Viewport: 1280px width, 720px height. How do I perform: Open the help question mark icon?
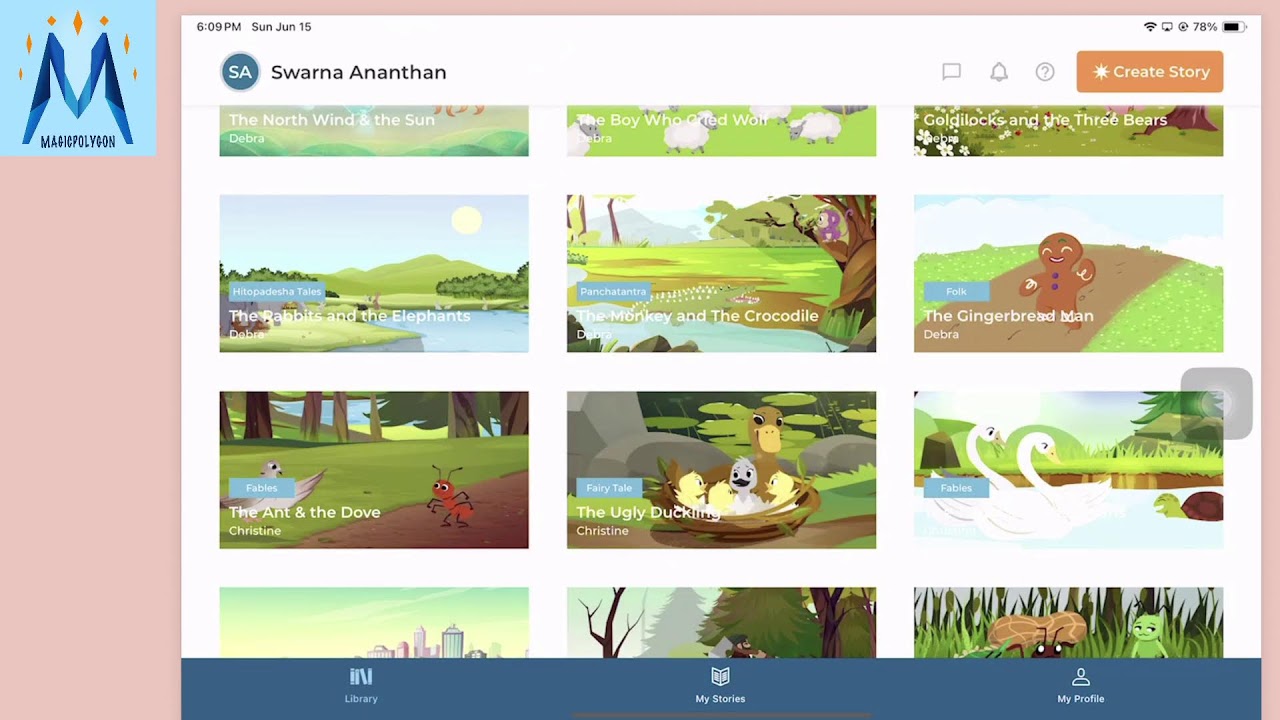click(1045, 72)
